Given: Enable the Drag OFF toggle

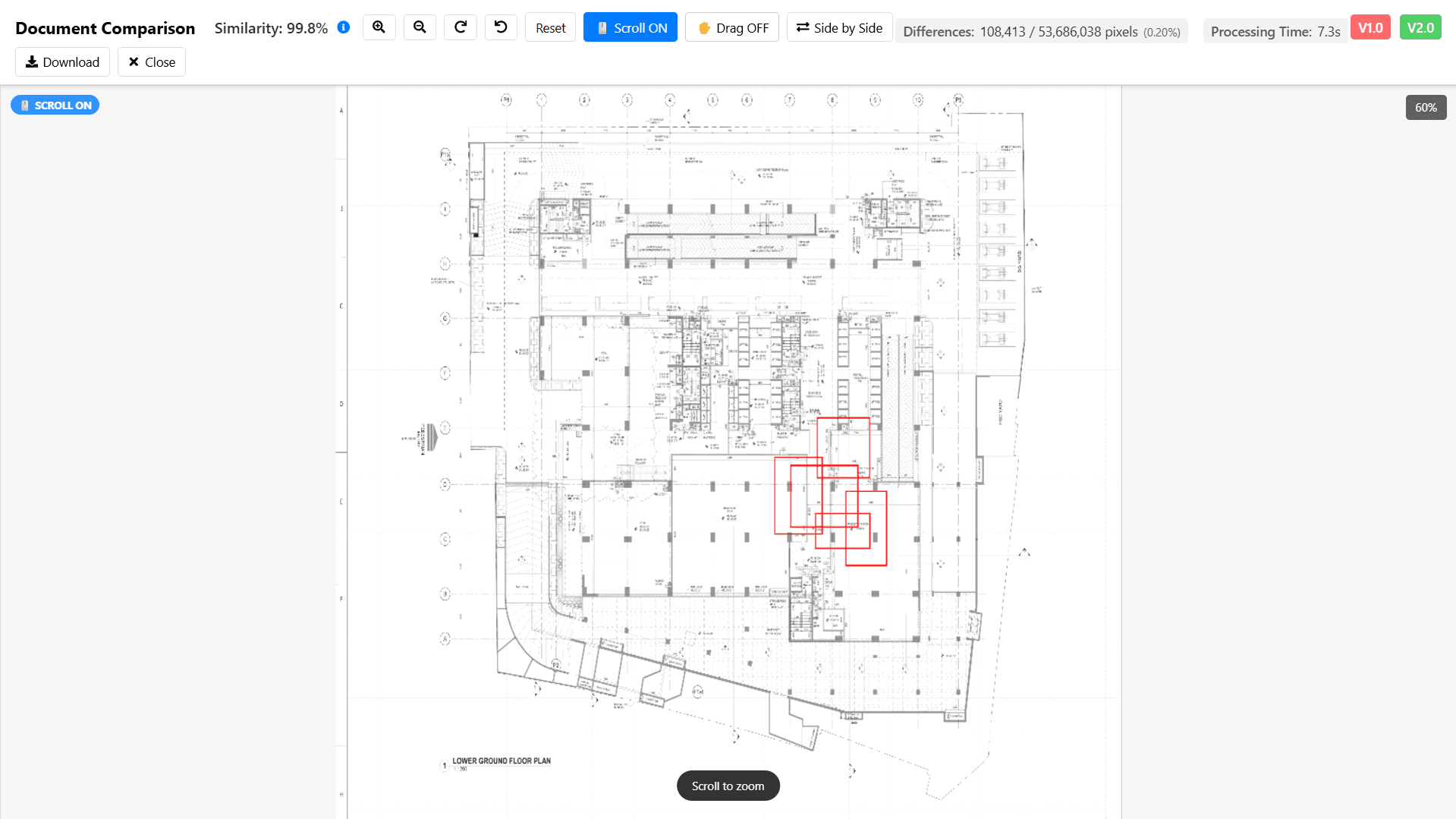Looking at the screenshot, I should (732, 28).
